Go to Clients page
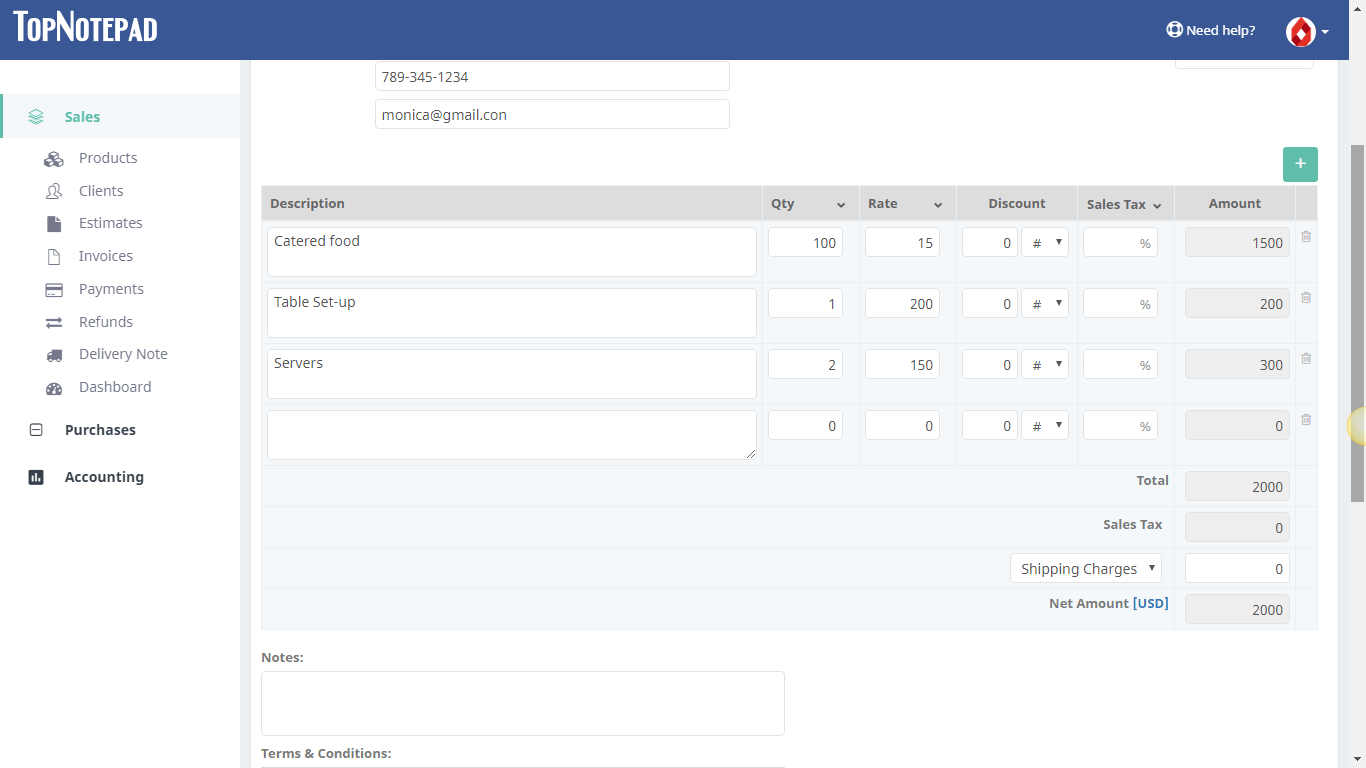1366x768 pixels. pos(101,191)
